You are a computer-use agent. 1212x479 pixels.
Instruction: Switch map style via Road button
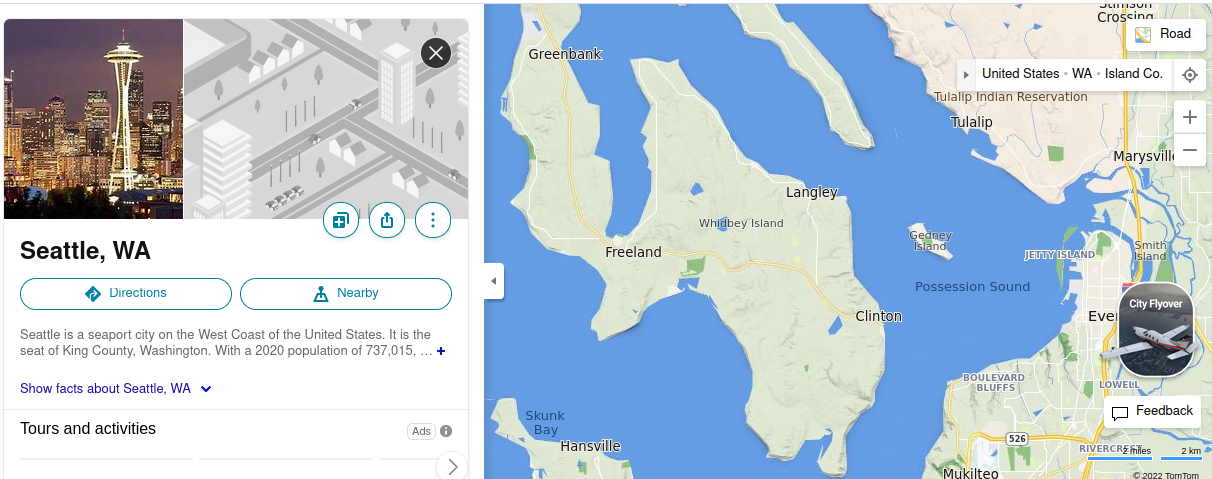pyautogui.click(x=1165, y=34)
